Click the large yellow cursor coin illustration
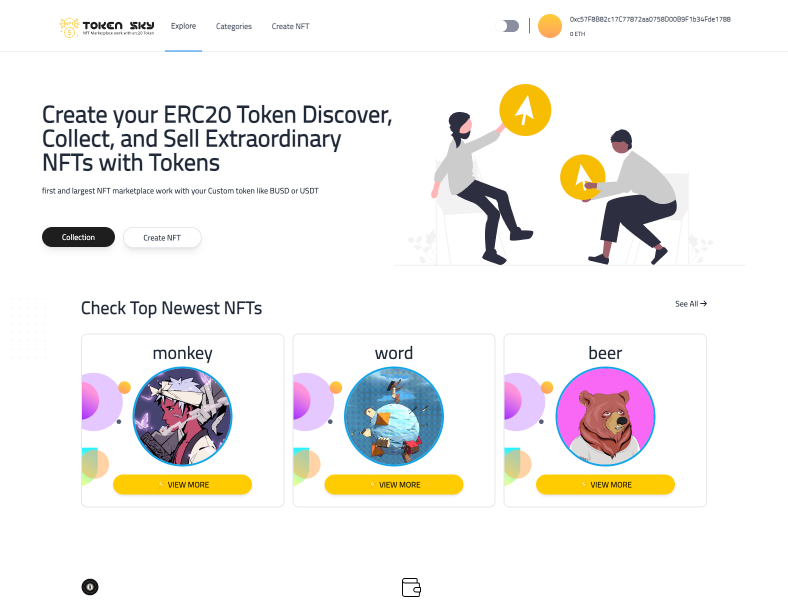 coord(525,110)
